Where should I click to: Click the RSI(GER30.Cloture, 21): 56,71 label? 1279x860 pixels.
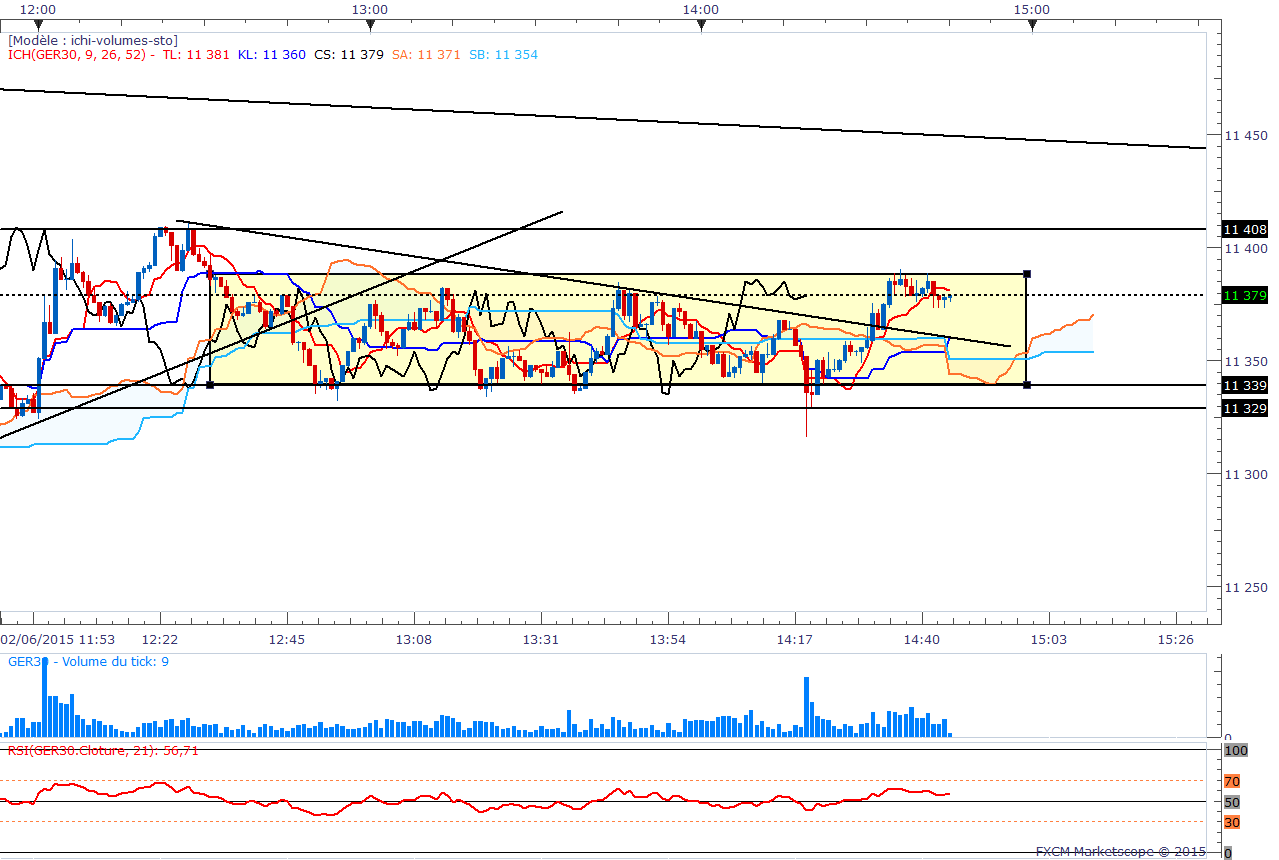coord(103,750)
